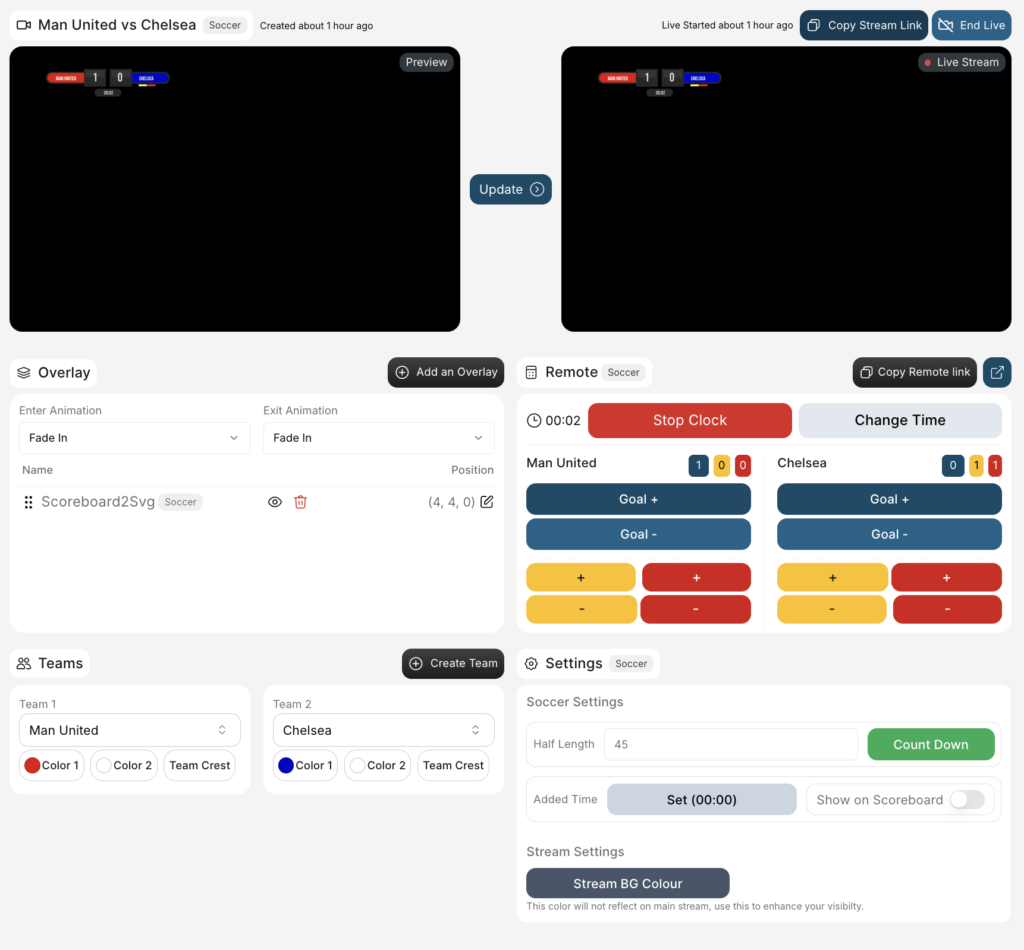Click Chelsea yellow card count badge
1024x950 pixels.
[x=976, y=466]
